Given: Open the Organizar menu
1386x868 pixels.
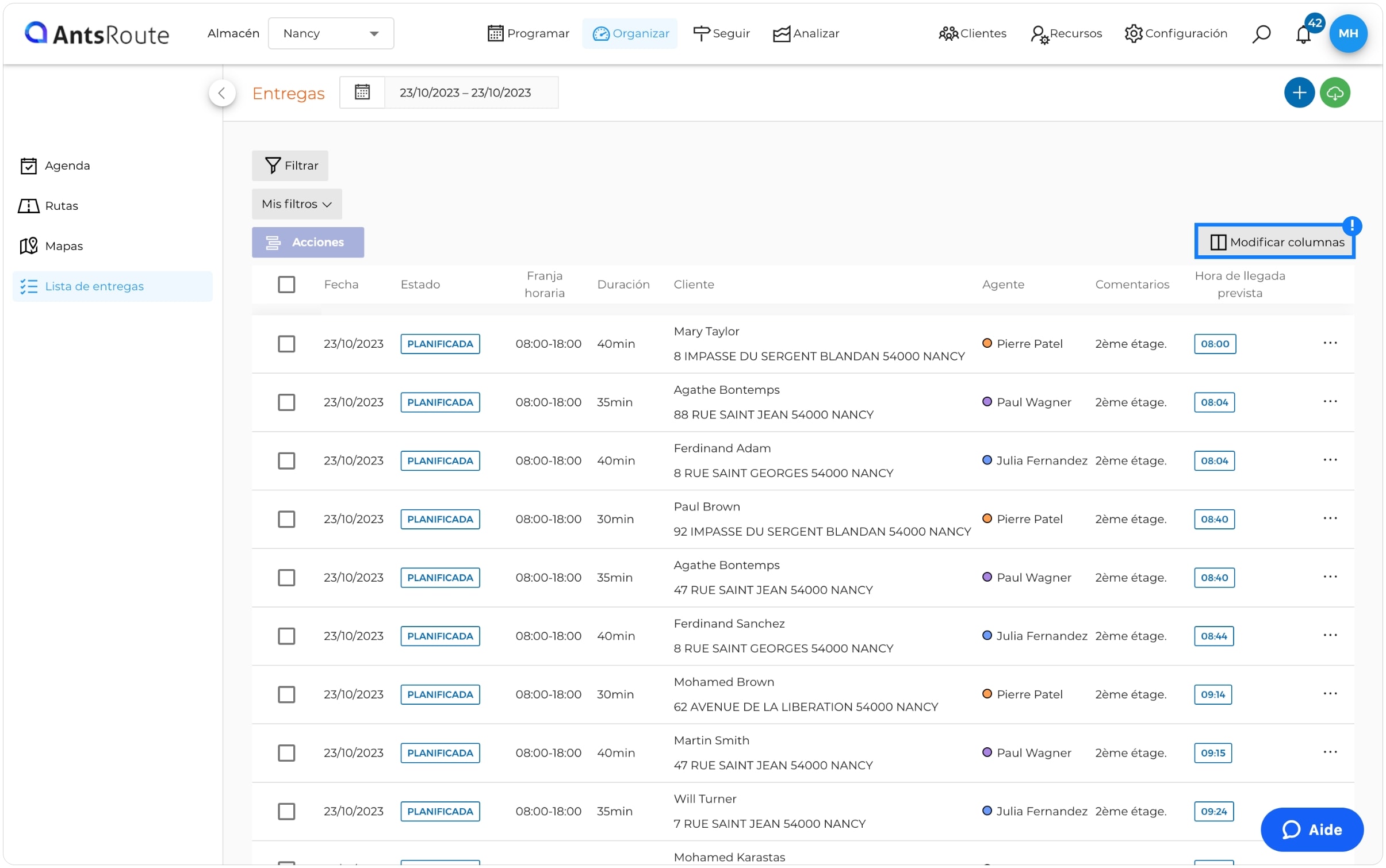Looking at the screenshot, I should pyautogui.click(x=630, y=33).
